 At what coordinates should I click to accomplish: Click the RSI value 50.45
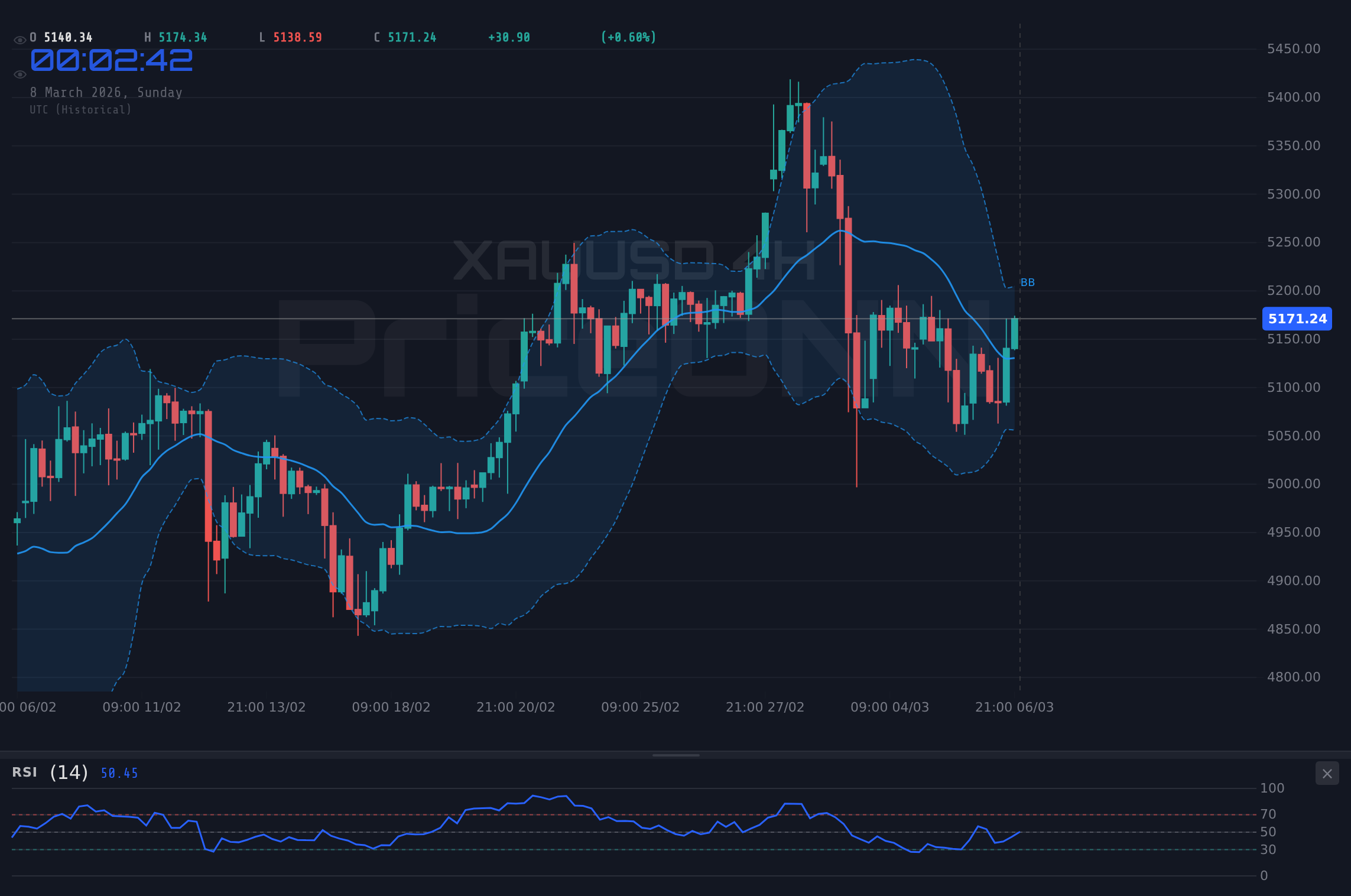point(119,774)
